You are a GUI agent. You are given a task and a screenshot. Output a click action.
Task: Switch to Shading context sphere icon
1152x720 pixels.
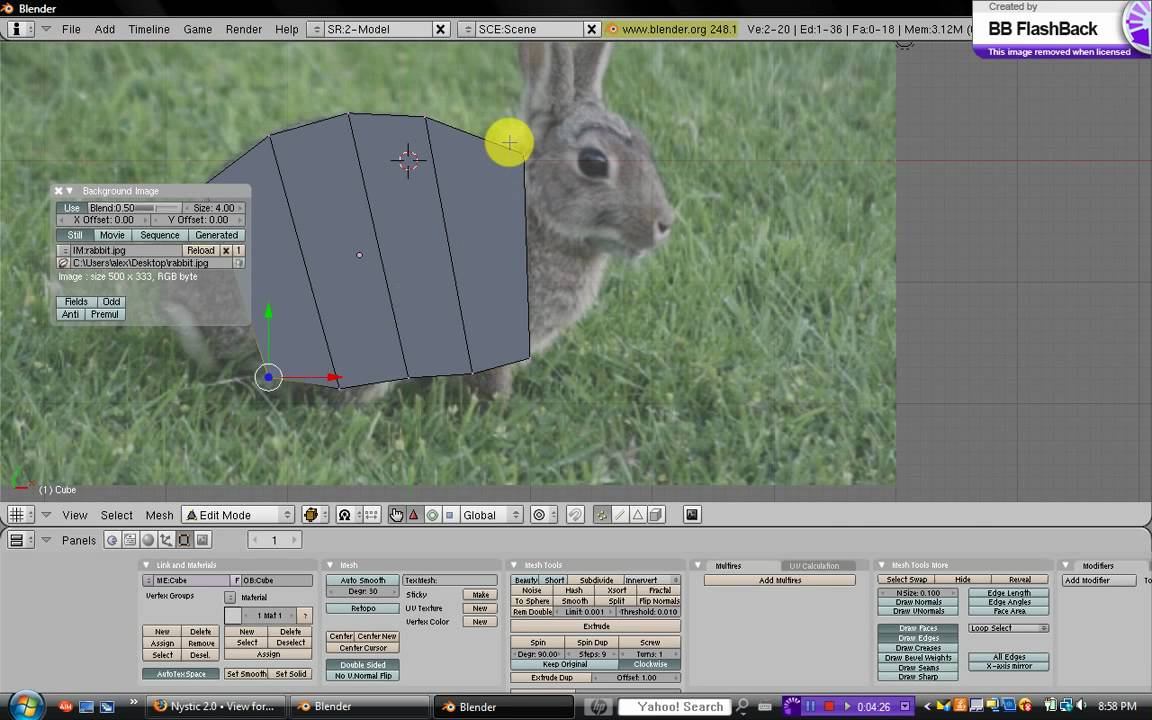tap(148, 540)
